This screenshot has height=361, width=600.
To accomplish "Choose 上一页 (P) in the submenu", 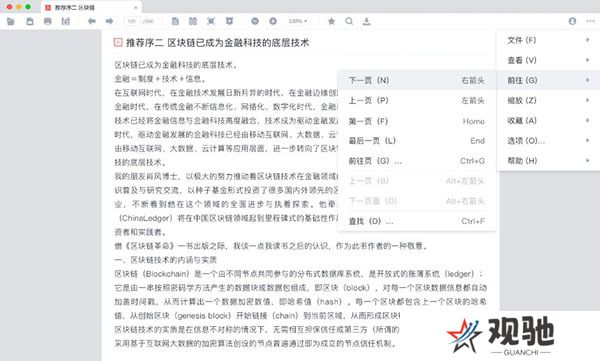I will [x=417, y=100].
